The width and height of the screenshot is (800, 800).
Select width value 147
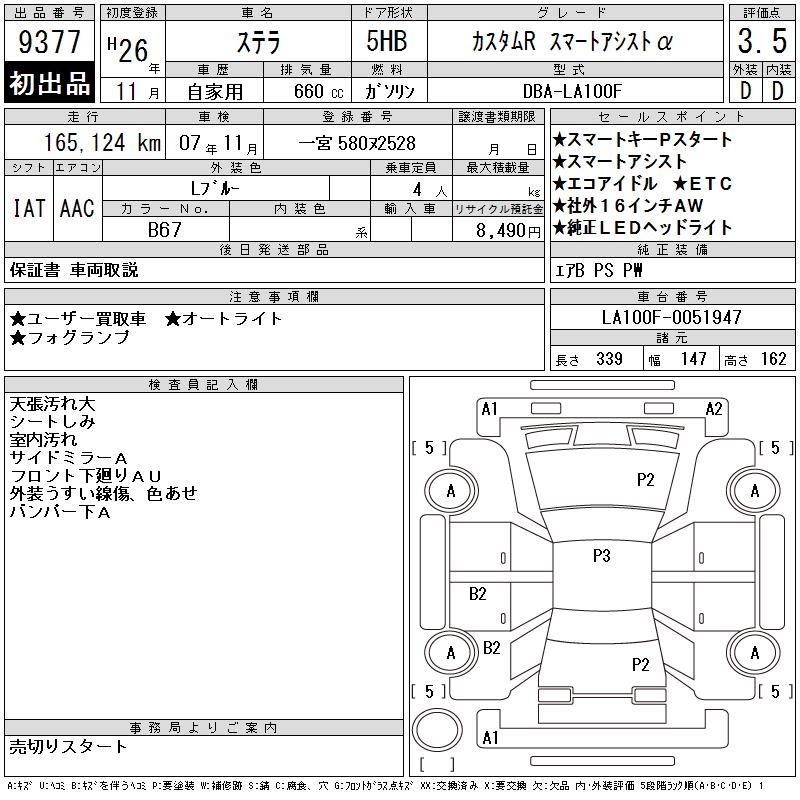point(693,359)
